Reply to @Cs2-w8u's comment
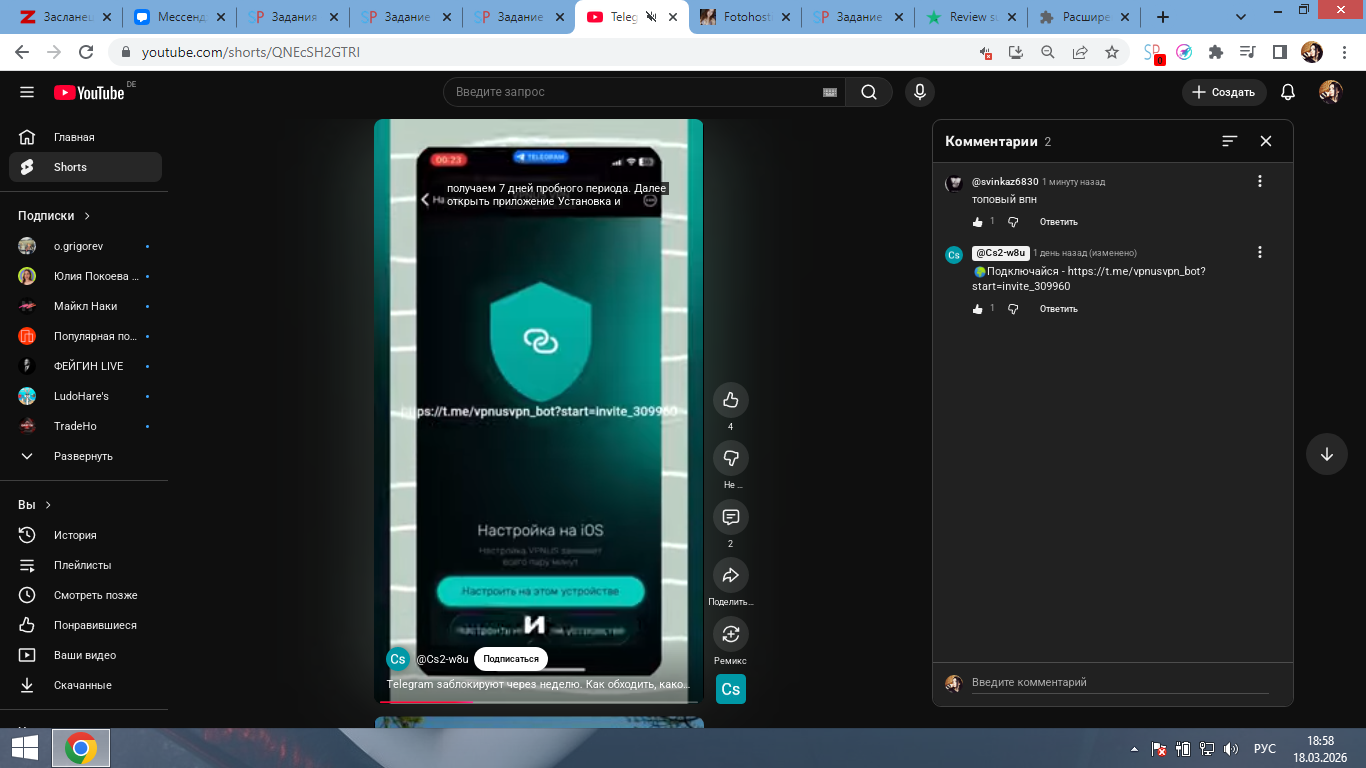The image size is (1366, 768). (1058, 309)
